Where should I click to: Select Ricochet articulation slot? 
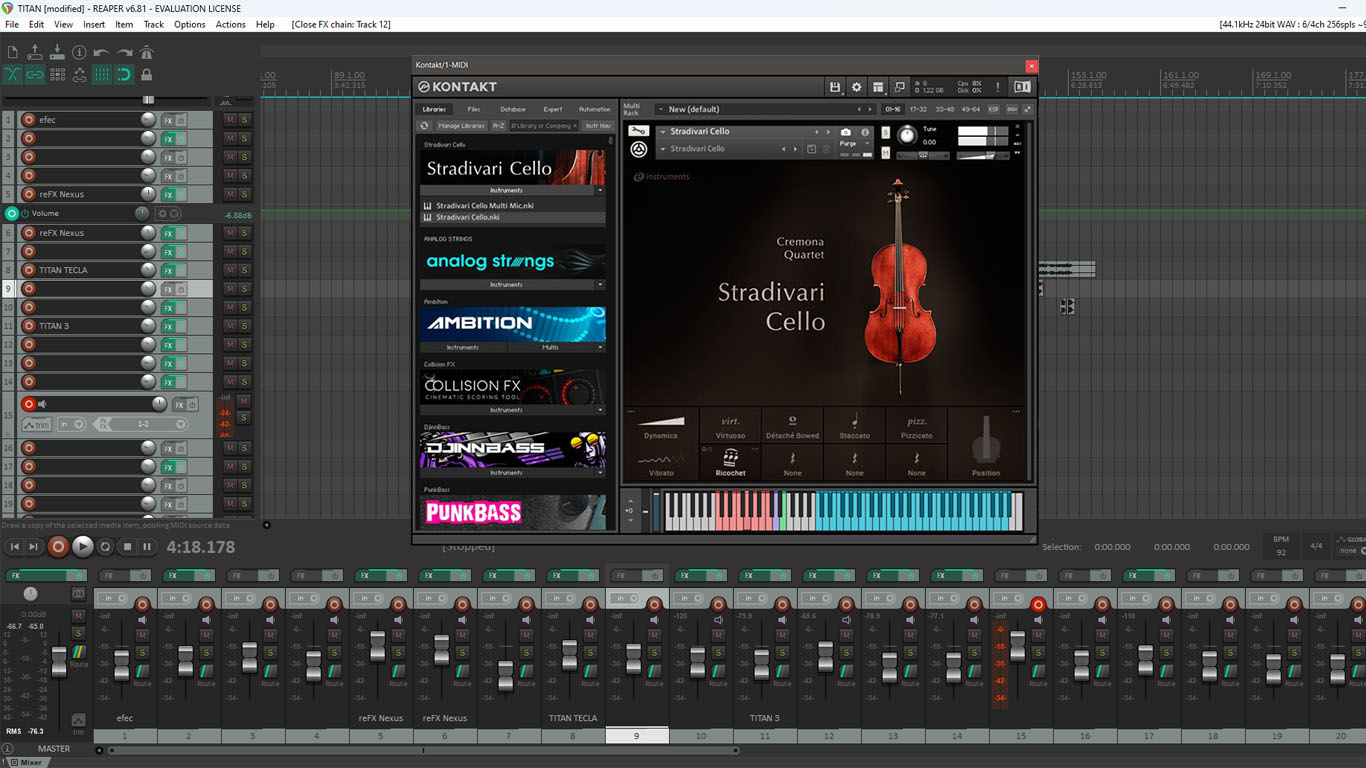pyautogui.click(x=730, y=462)
